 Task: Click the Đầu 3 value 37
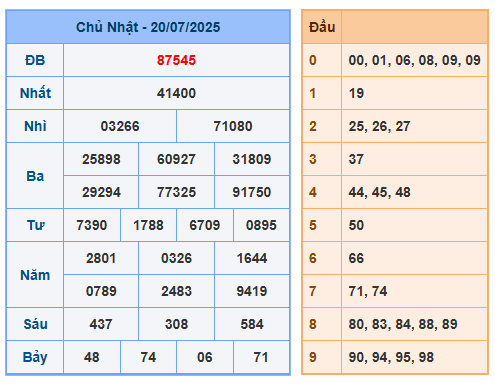click(356, 159)
